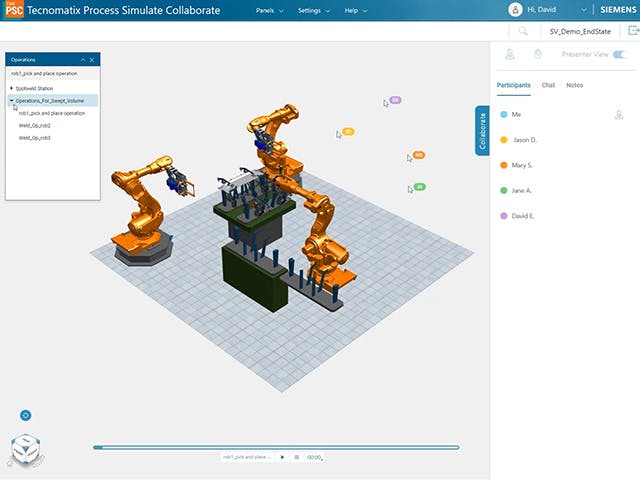Viewport: 640px width, 480px height.
Task: Collapse the Operations panel with chevron icon
Action: tap(83, 60)
